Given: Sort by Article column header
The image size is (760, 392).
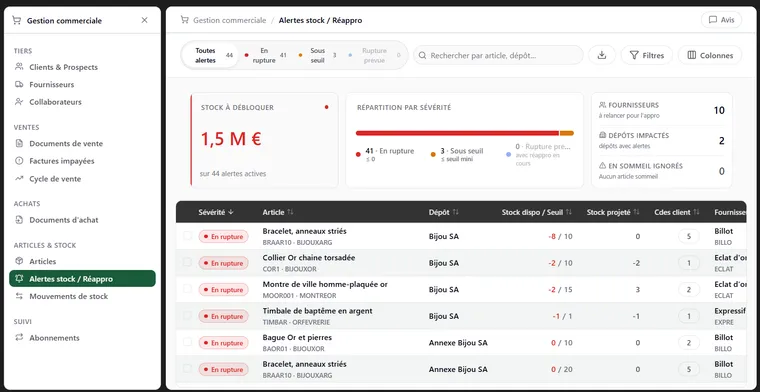Looking at the screenshot, I should (x=278, y=212).
